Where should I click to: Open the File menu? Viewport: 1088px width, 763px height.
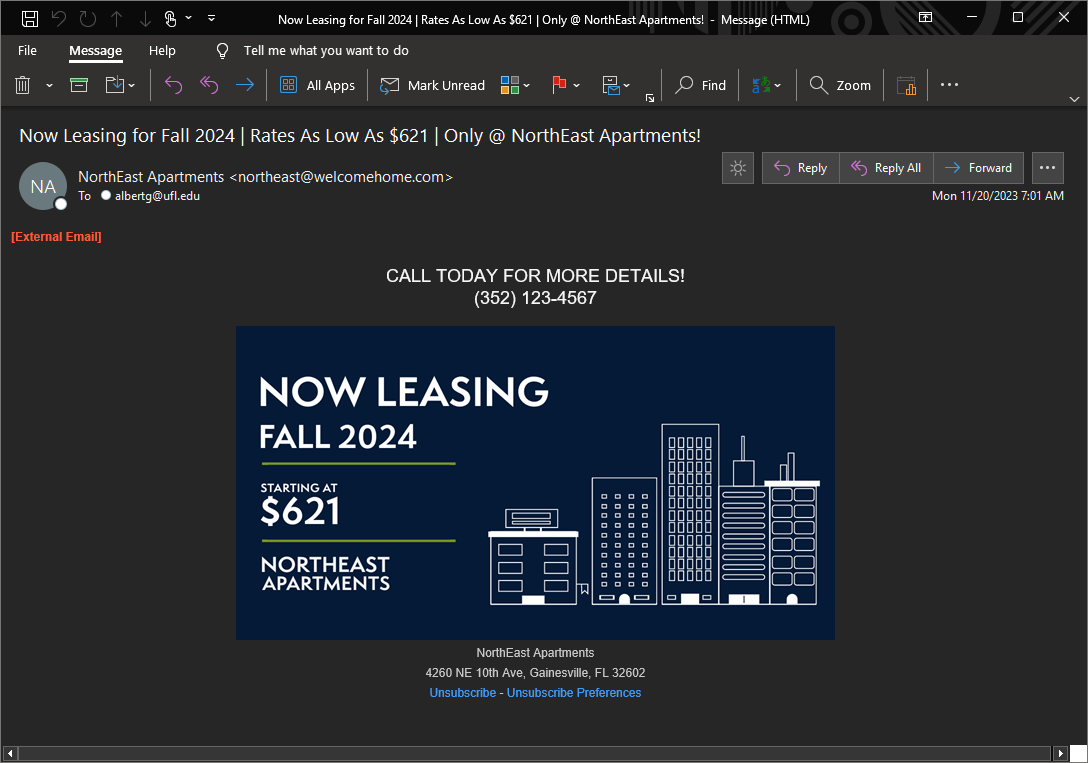[27, 51]
